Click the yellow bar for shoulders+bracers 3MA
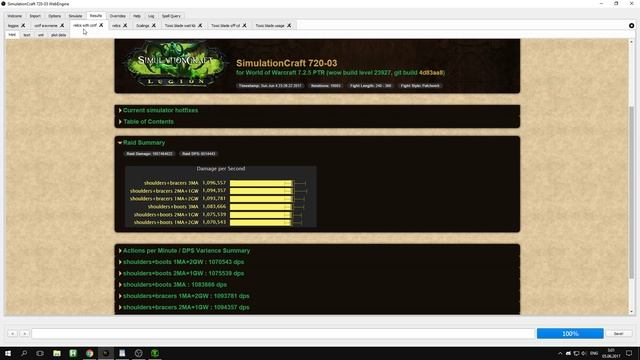The image size is (640, 360). 261,183
